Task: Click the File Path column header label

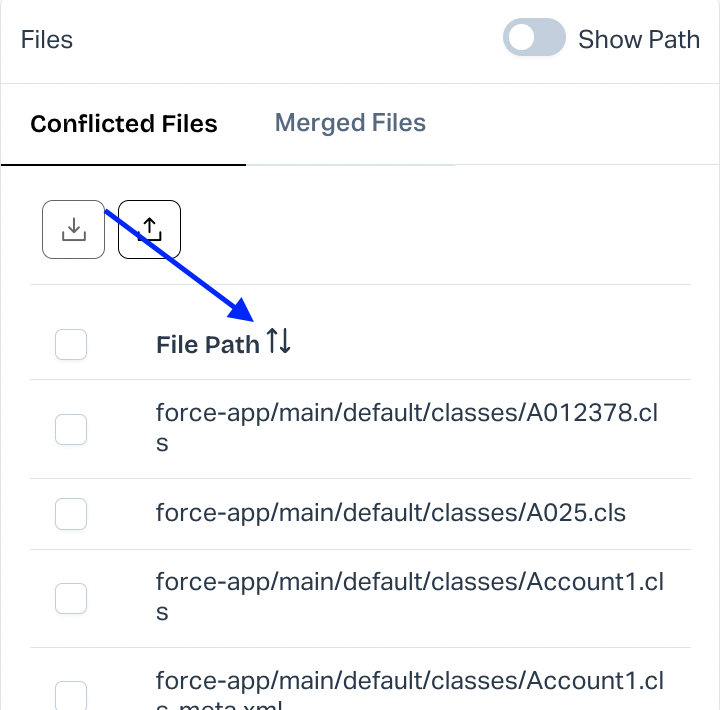Action: tap(208, 345)
